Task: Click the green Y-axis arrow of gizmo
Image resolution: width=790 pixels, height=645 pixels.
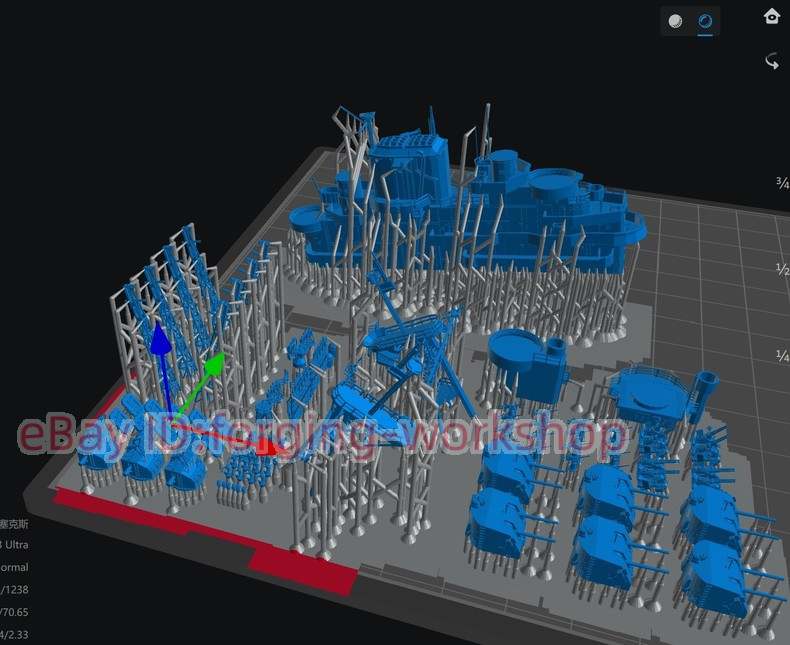Action: point(216,363)
